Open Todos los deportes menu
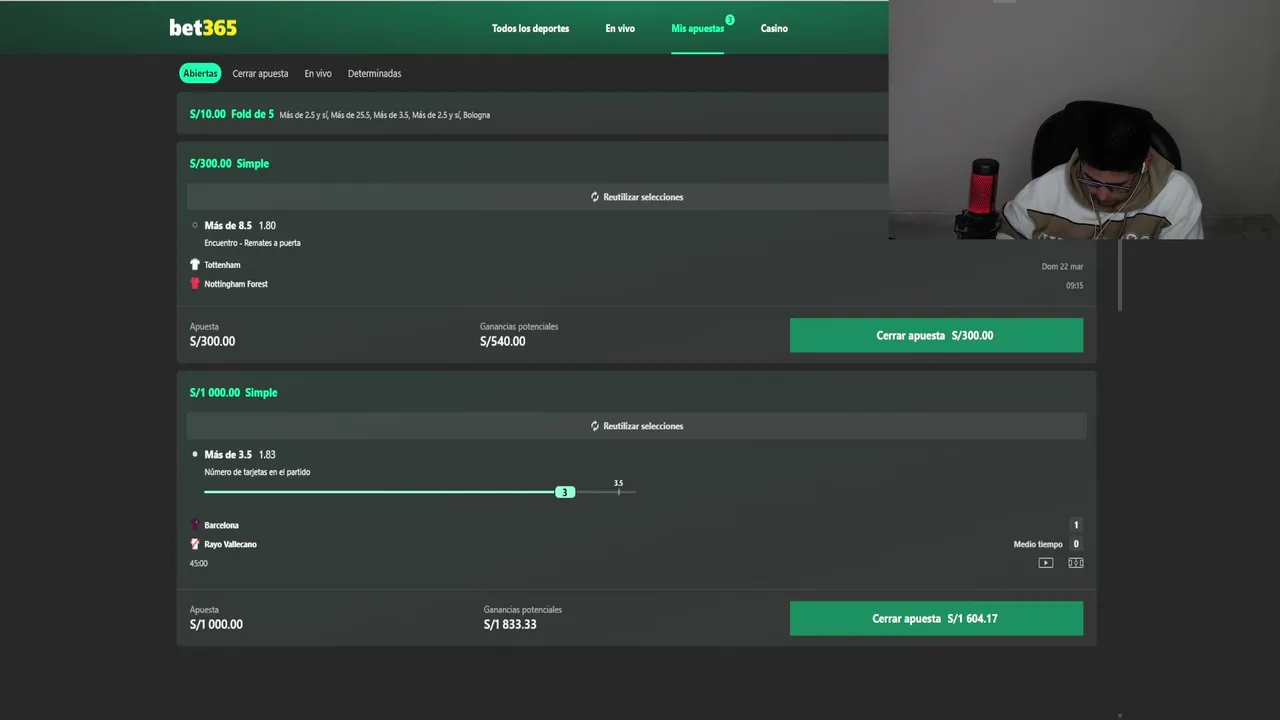1280x720 pixels. point(530,28)
